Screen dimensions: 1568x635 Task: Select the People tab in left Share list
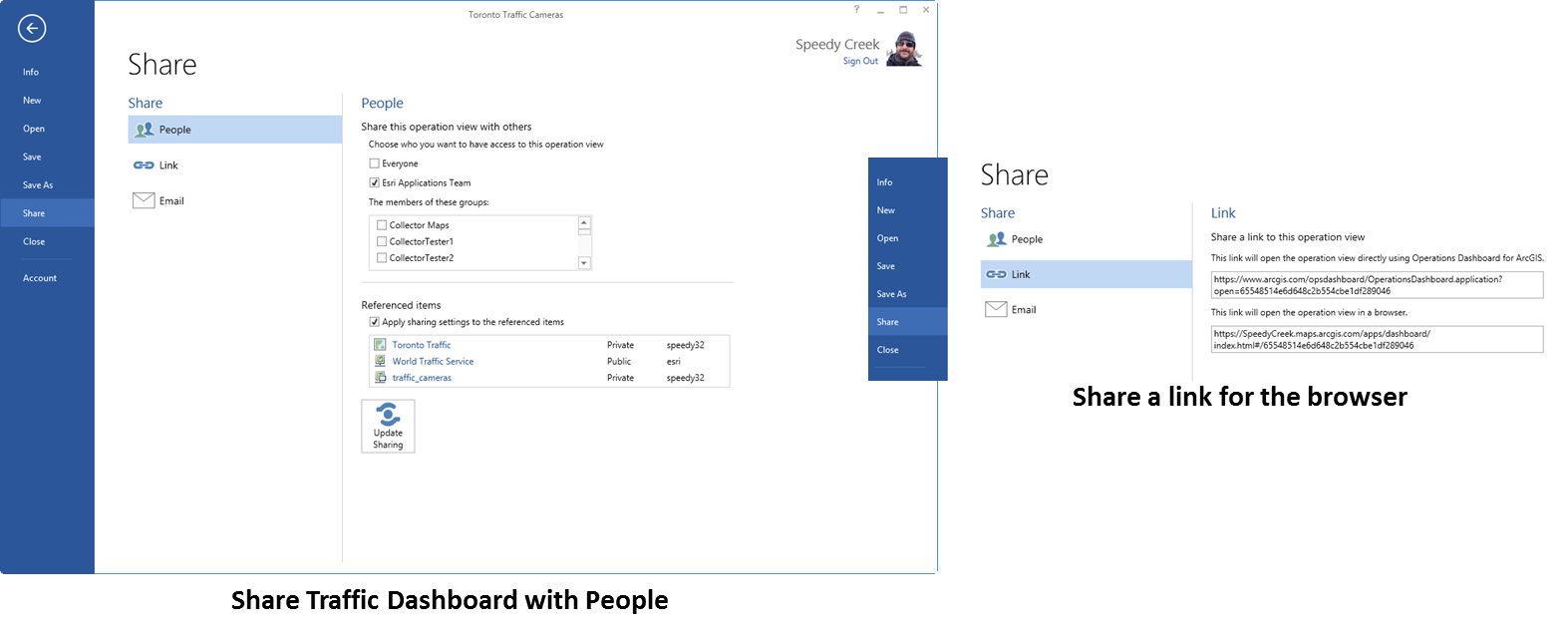[x=235, y=130]
